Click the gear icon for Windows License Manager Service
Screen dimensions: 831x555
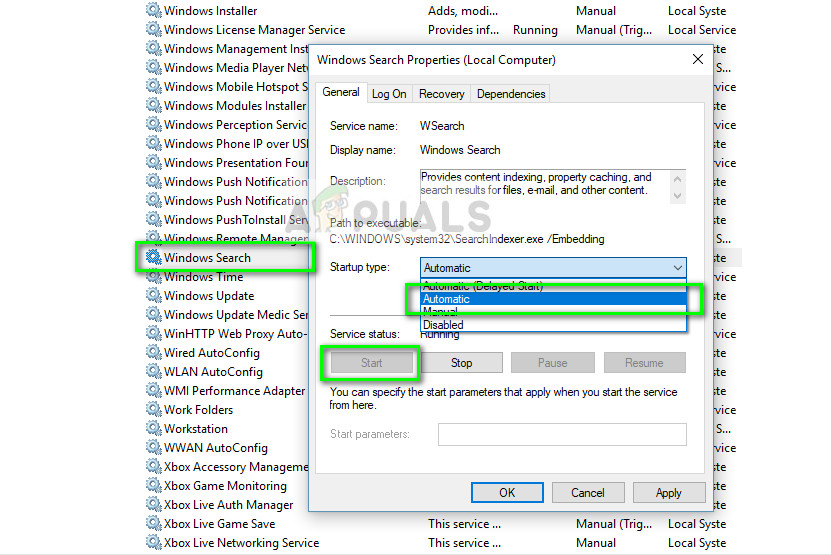pos(154,29)
